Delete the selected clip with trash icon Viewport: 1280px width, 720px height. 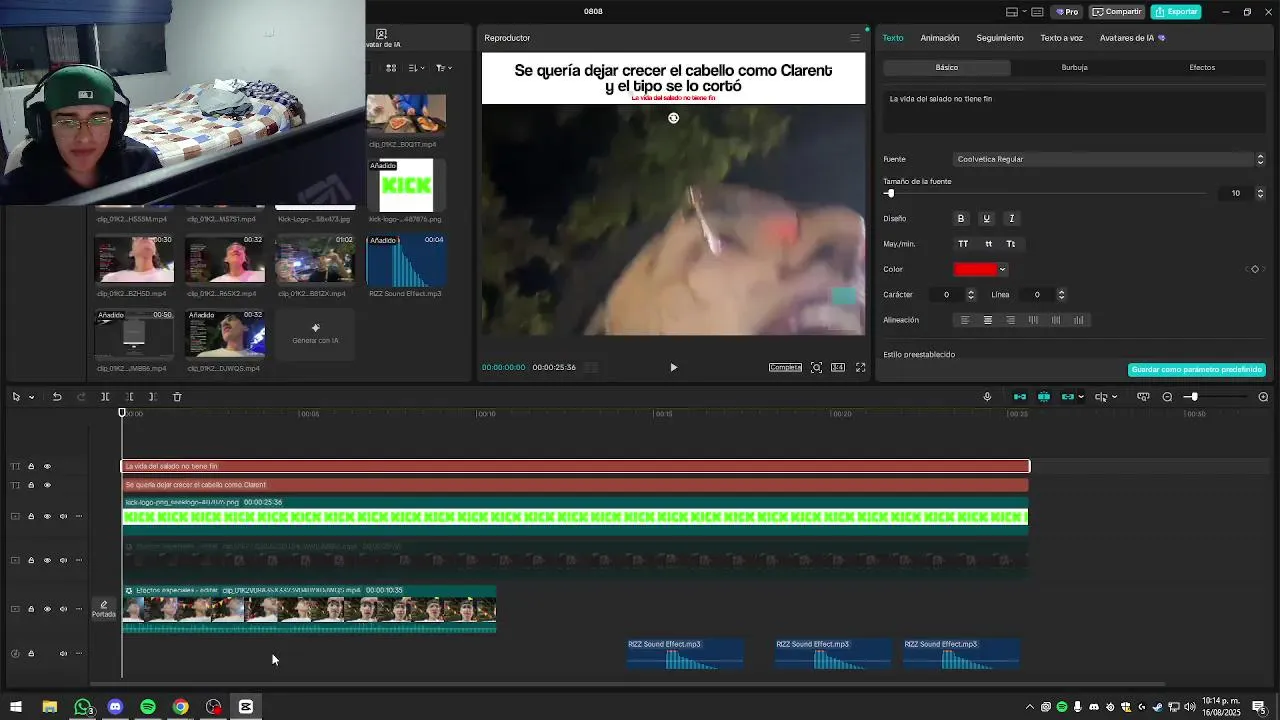tap(177, 397)
